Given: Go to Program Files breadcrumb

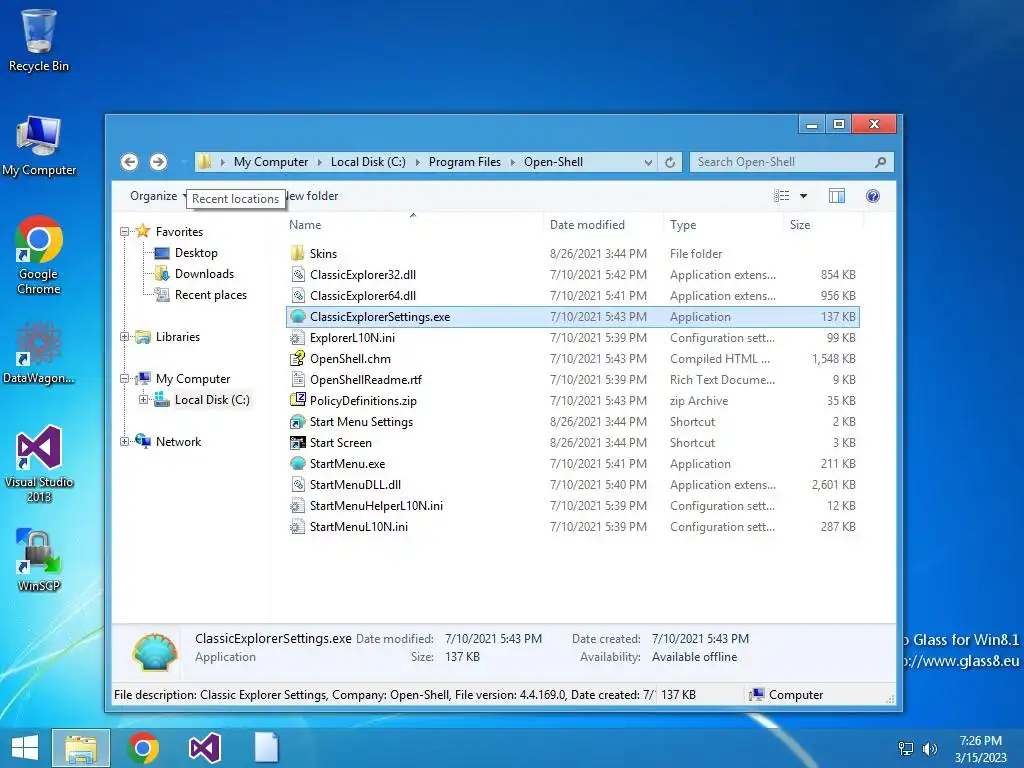Looking at the screenshot, I should [465, 162].
